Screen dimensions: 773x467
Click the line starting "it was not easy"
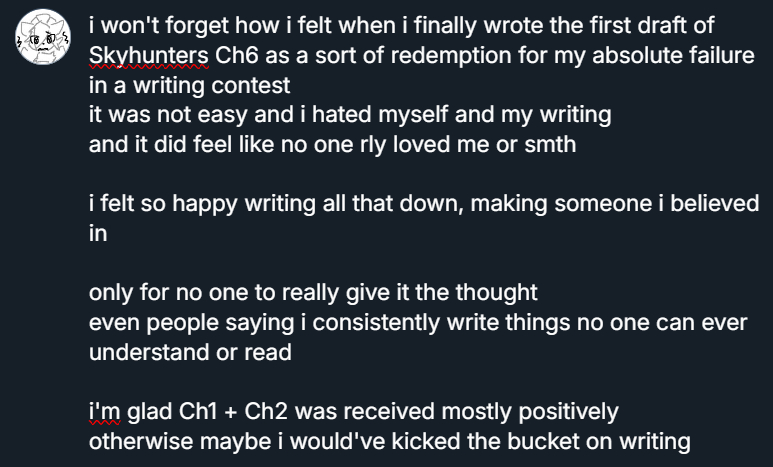tap(349, 115)
